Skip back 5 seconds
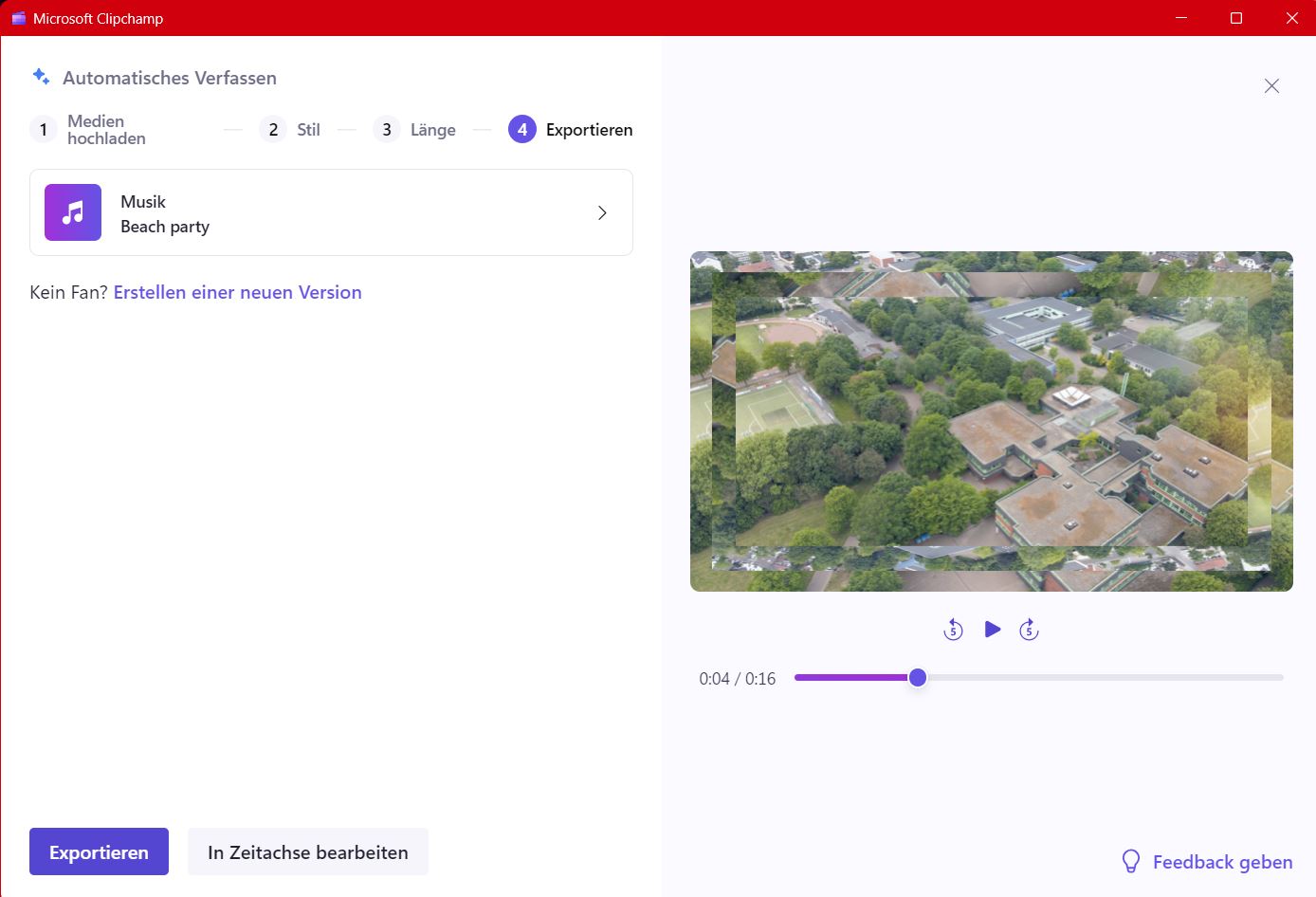Image resolution: width=1316 pixels, height=897 pixels. [953, 630]
